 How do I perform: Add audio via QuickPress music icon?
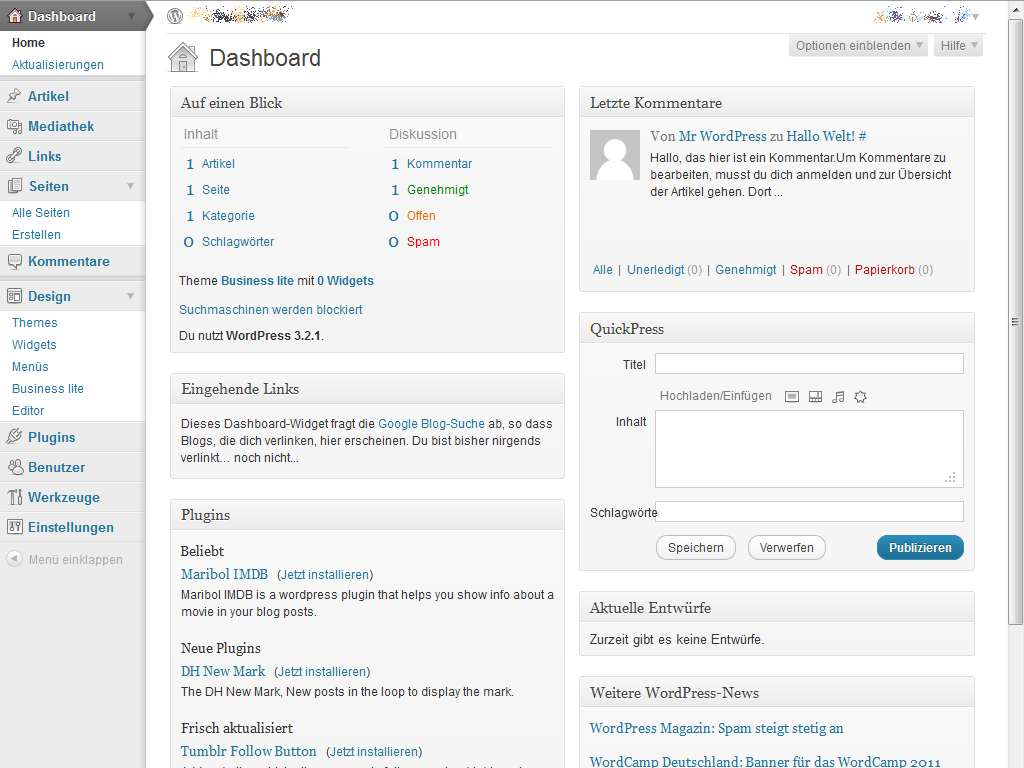tap(838, 396)
